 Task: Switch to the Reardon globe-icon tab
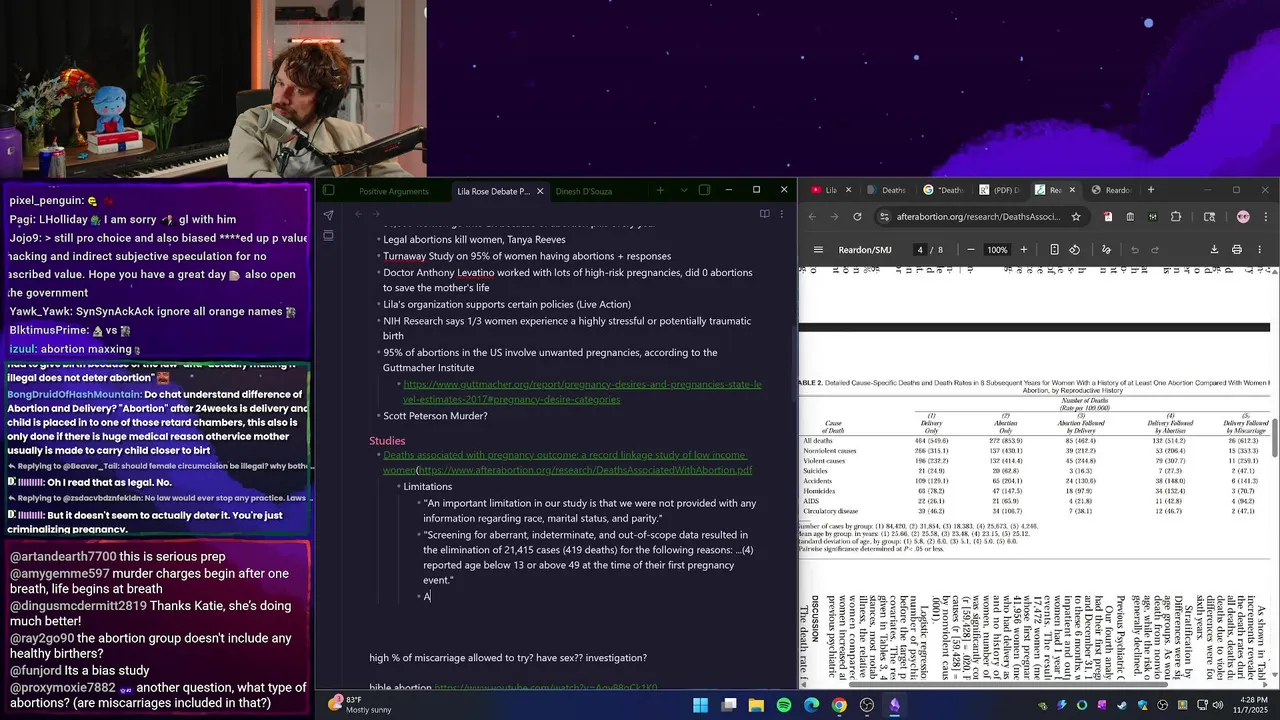click(1112, 190)
